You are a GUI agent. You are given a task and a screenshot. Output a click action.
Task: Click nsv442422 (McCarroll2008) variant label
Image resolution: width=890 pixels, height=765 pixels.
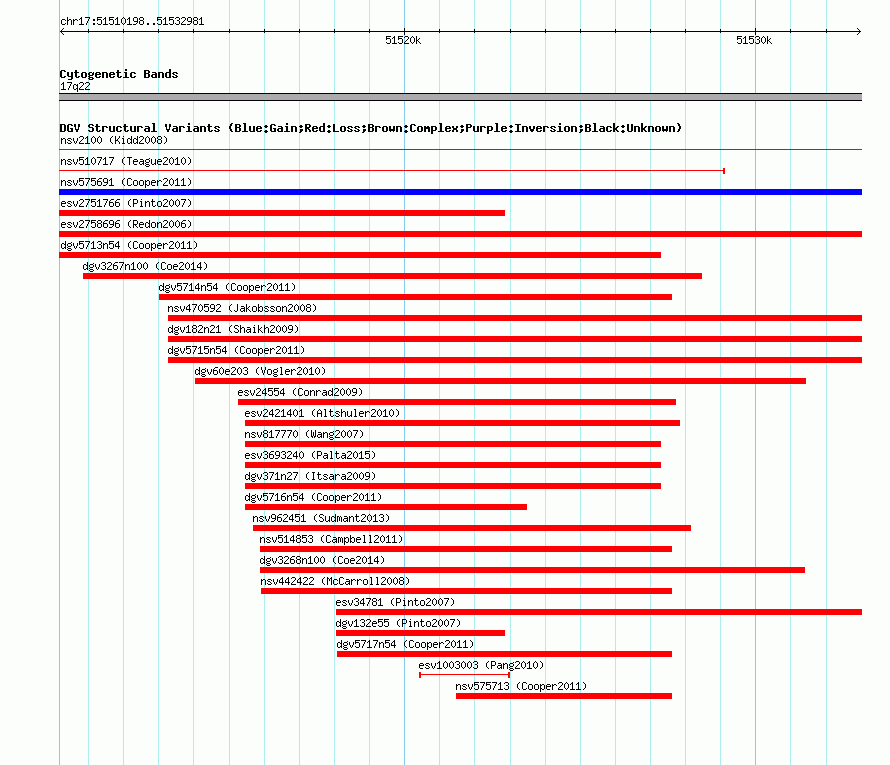coord(335,581)
